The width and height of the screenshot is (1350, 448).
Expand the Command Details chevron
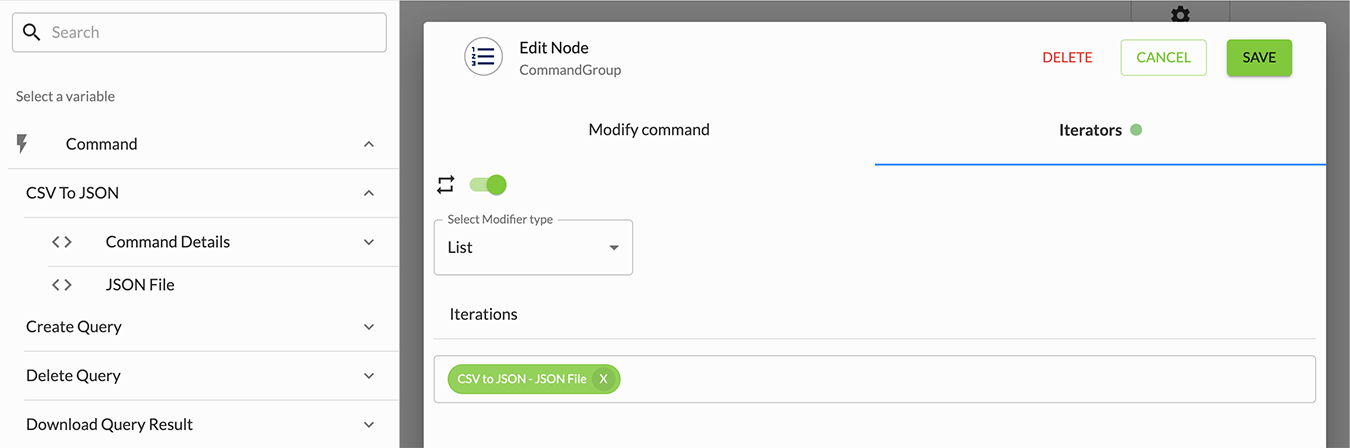369,242
